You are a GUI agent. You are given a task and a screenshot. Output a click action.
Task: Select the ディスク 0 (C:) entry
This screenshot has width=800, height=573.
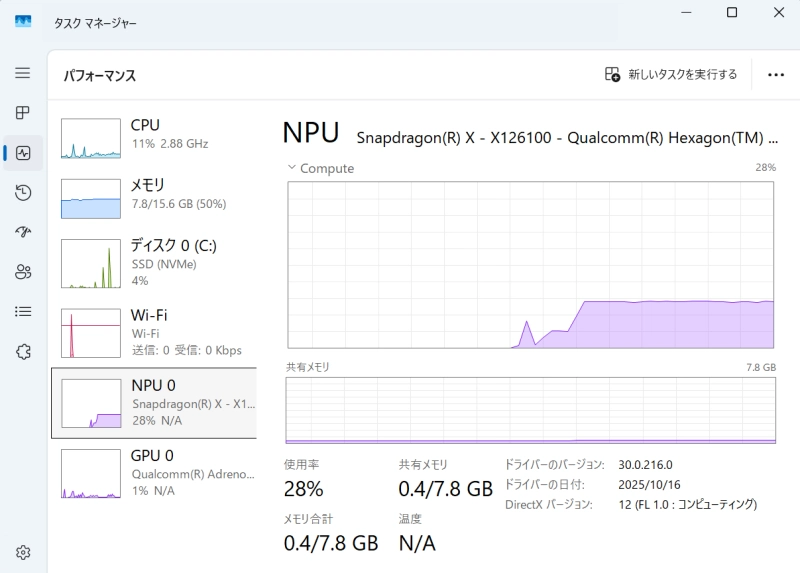pyautogui.click(x=154, y=263)
